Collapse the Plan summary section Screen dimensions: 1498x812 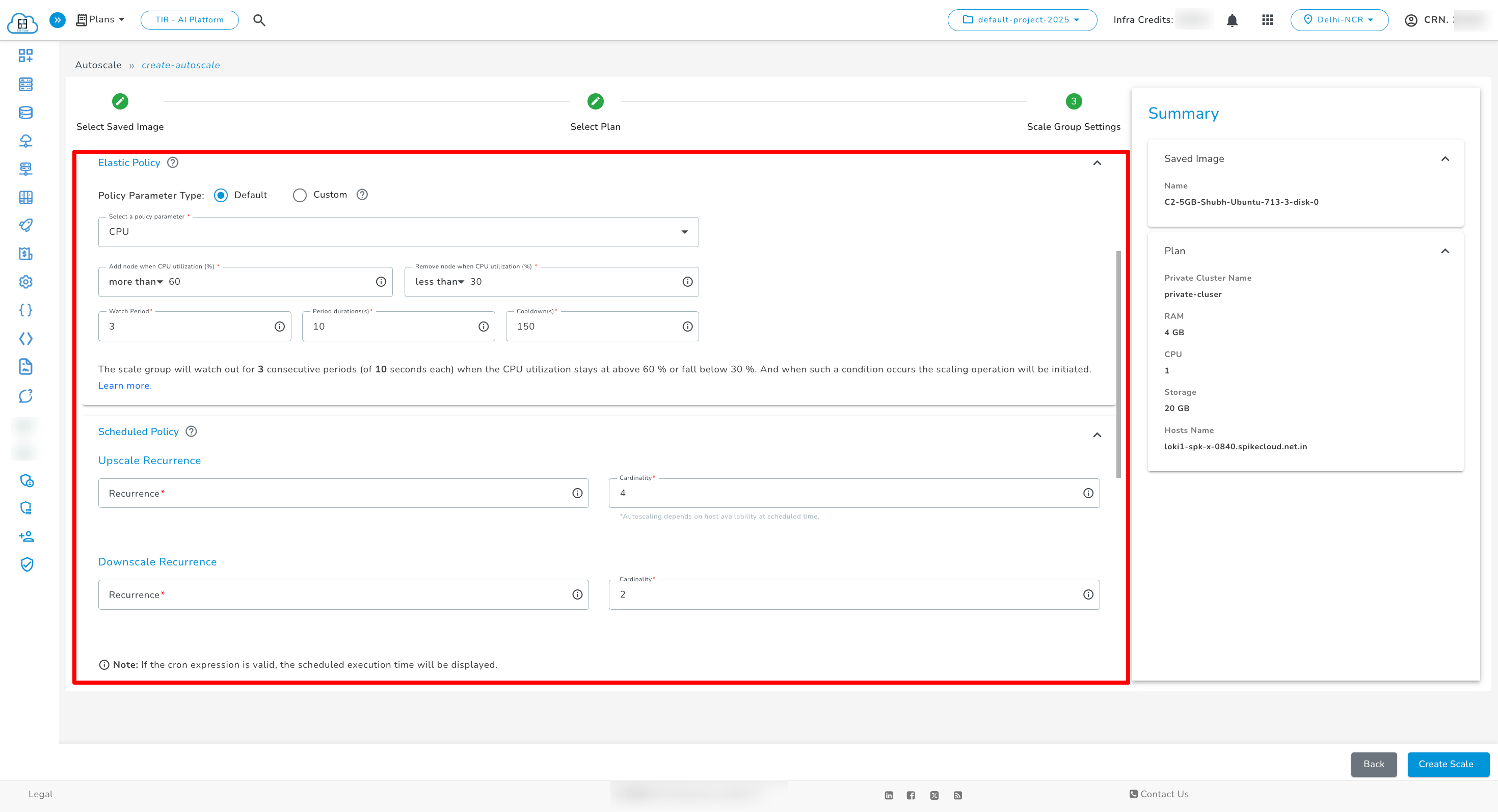click(1446, 251)
